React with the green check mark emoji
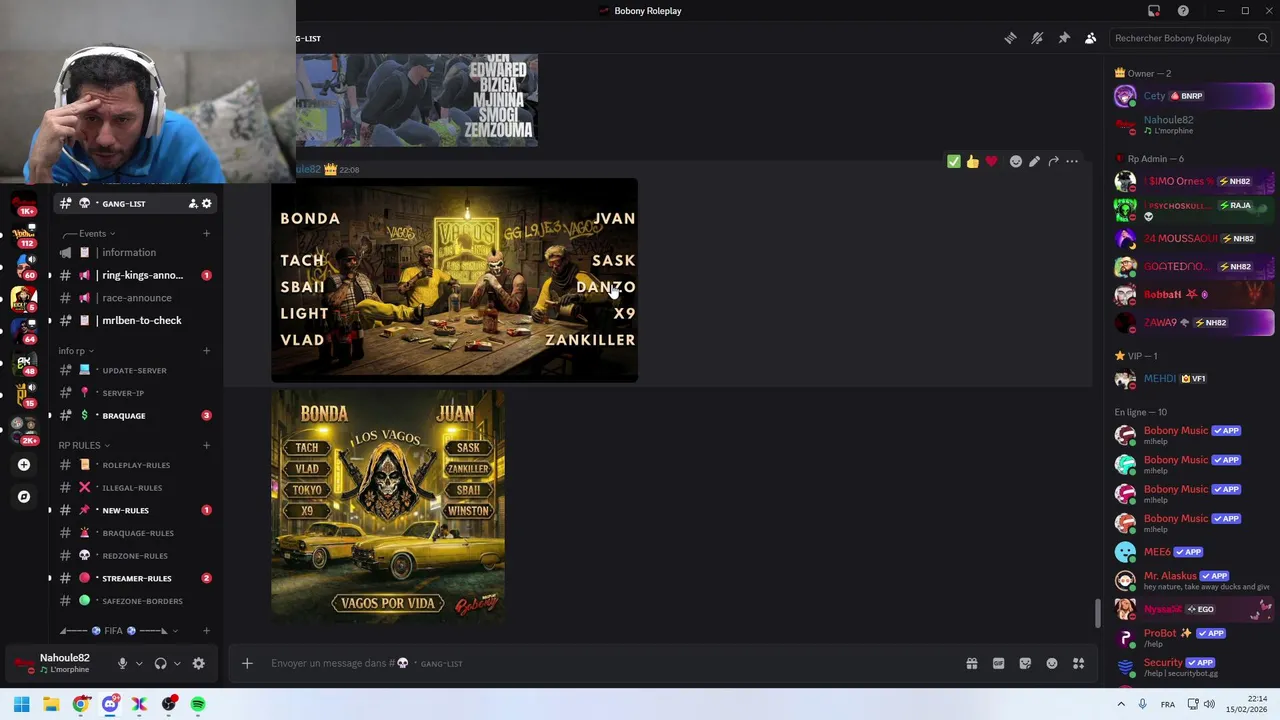The height and width of the screenshot is (720, 1280). point(954,161)
